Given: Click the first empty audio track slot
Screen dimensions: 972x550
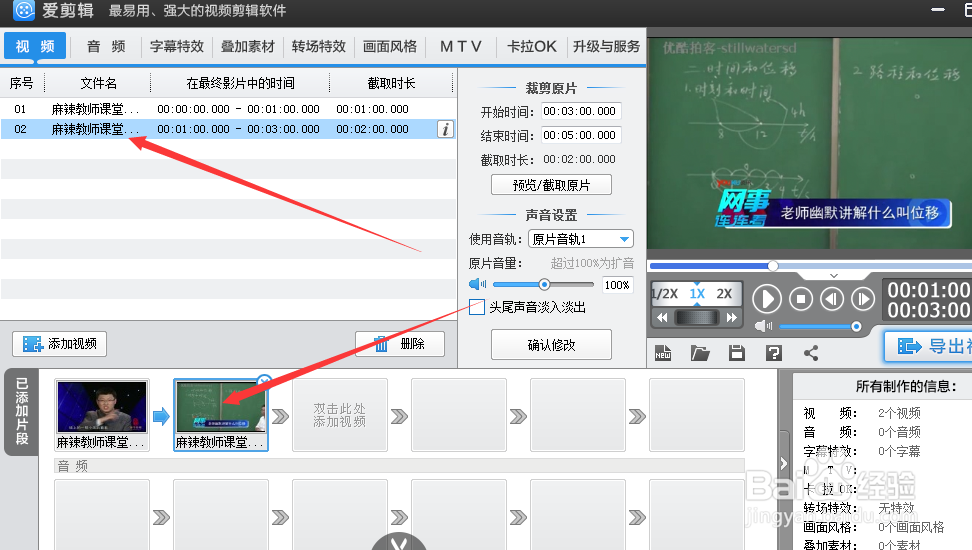Looking at the screenshot, I should click(102, 515).
